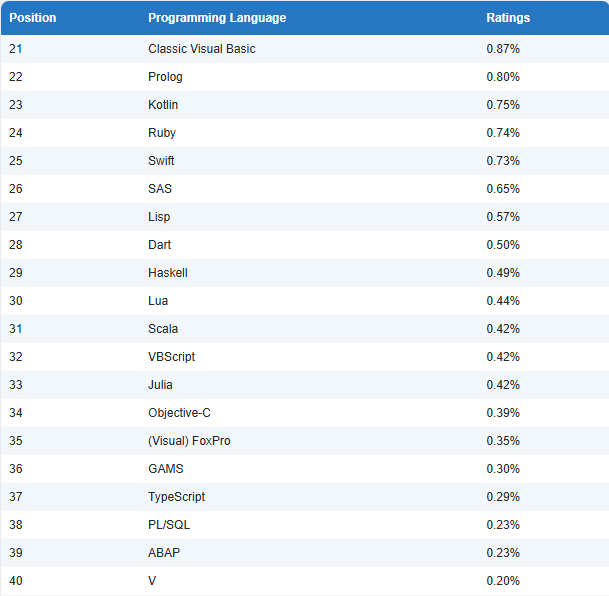The height and width of the screenshot is (596, 609).
Task: Click the V language name
Action: (x=152, y=580)
